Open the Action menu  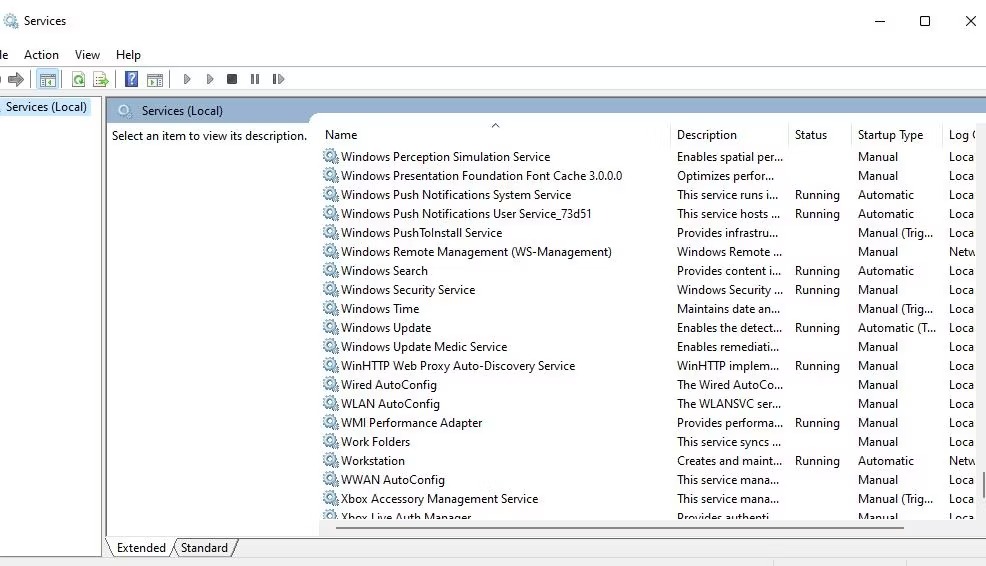pos(42,55)
